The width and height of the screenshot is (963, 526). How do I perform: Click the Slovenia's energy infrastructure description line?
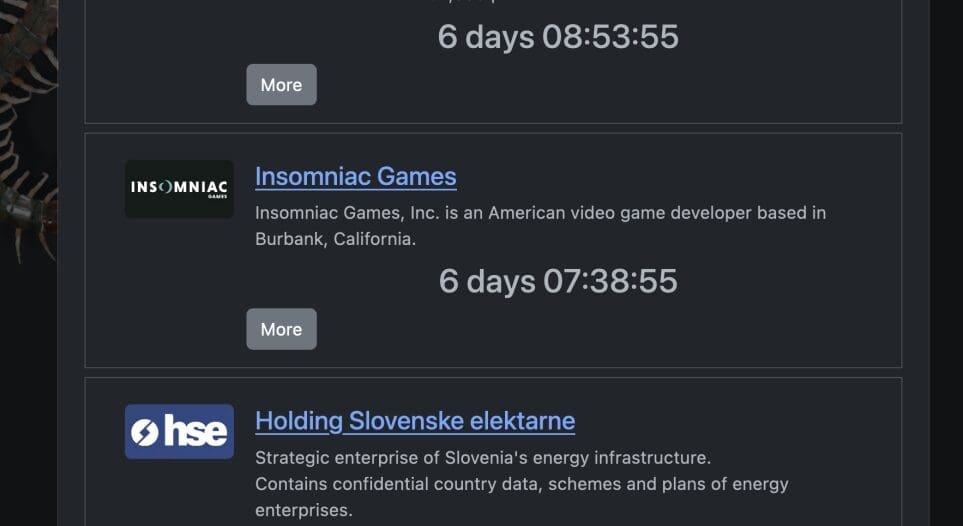pos(482,458)
